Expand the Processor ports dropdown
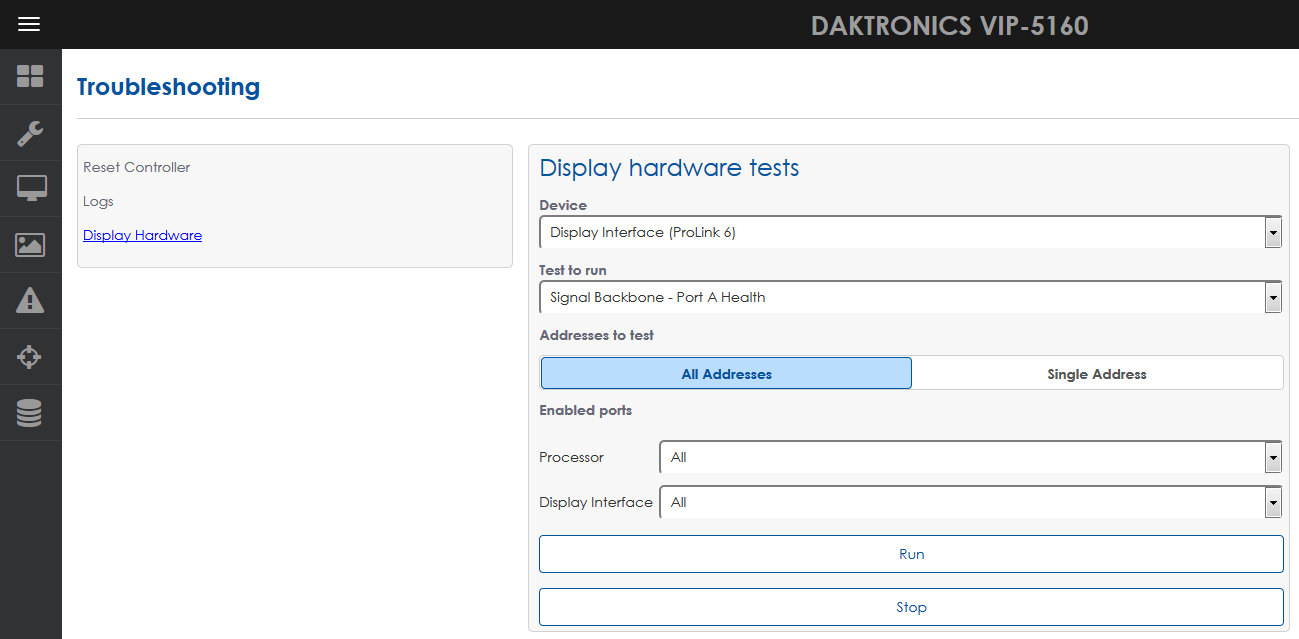 [970, 457]
